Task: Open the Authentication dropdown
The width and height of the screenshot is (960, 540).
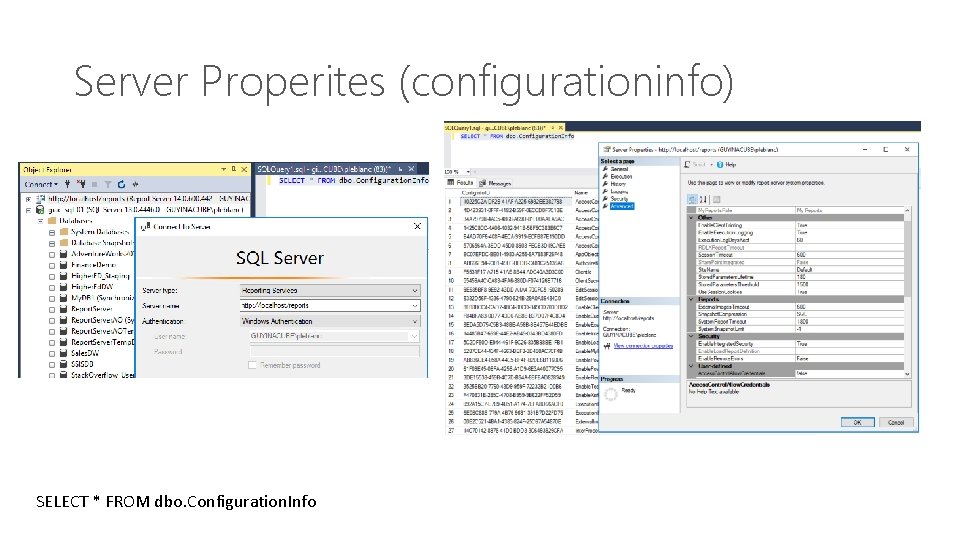Action: [x=330, y=321]
